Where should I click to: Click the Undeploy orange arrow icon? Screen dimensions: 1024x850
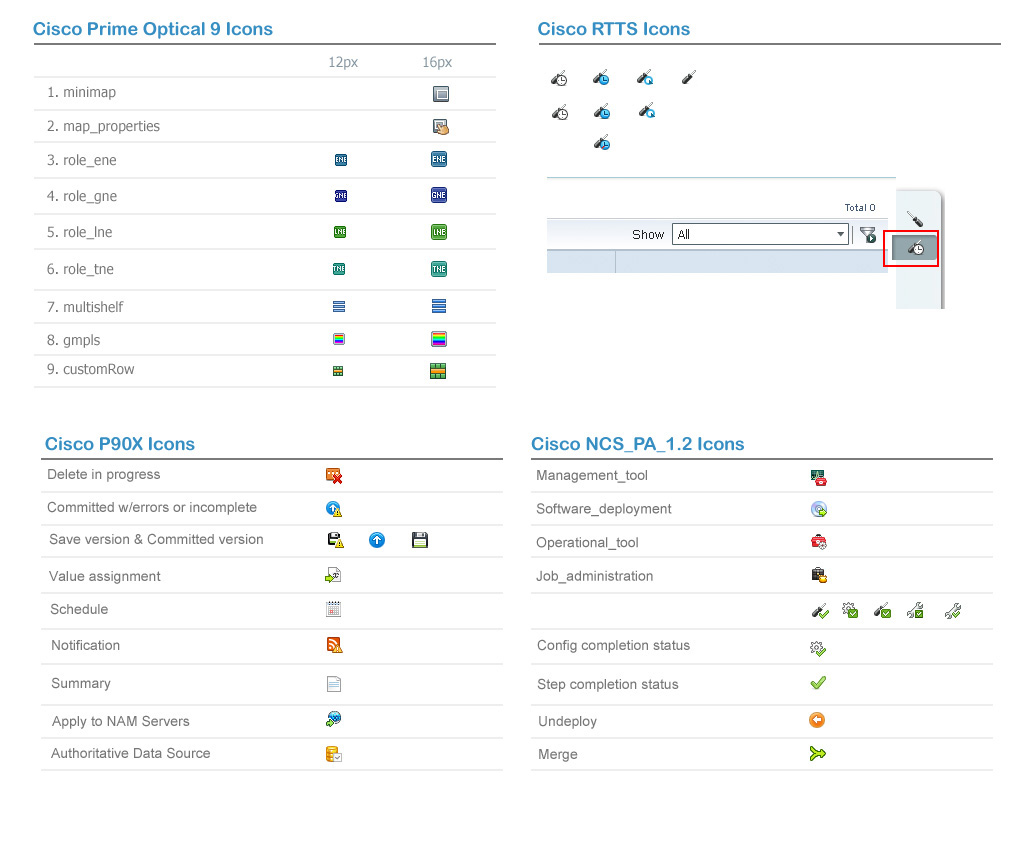click(817, 720)
